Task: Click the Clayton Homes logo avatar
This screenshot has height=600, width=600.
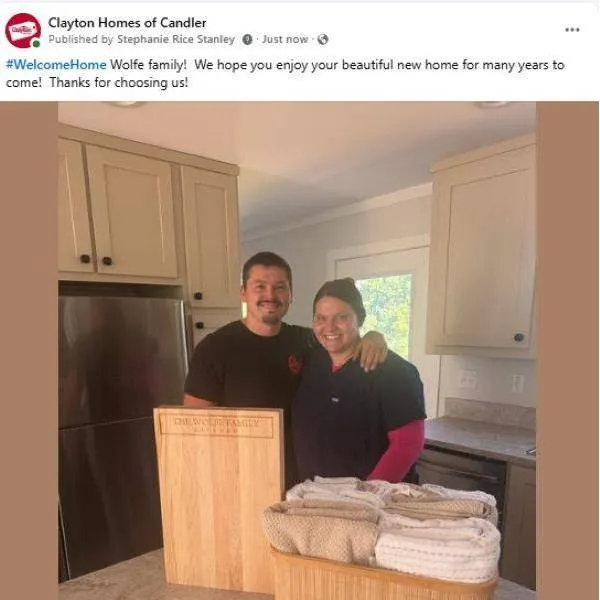Action: click(x=23, y=30)
